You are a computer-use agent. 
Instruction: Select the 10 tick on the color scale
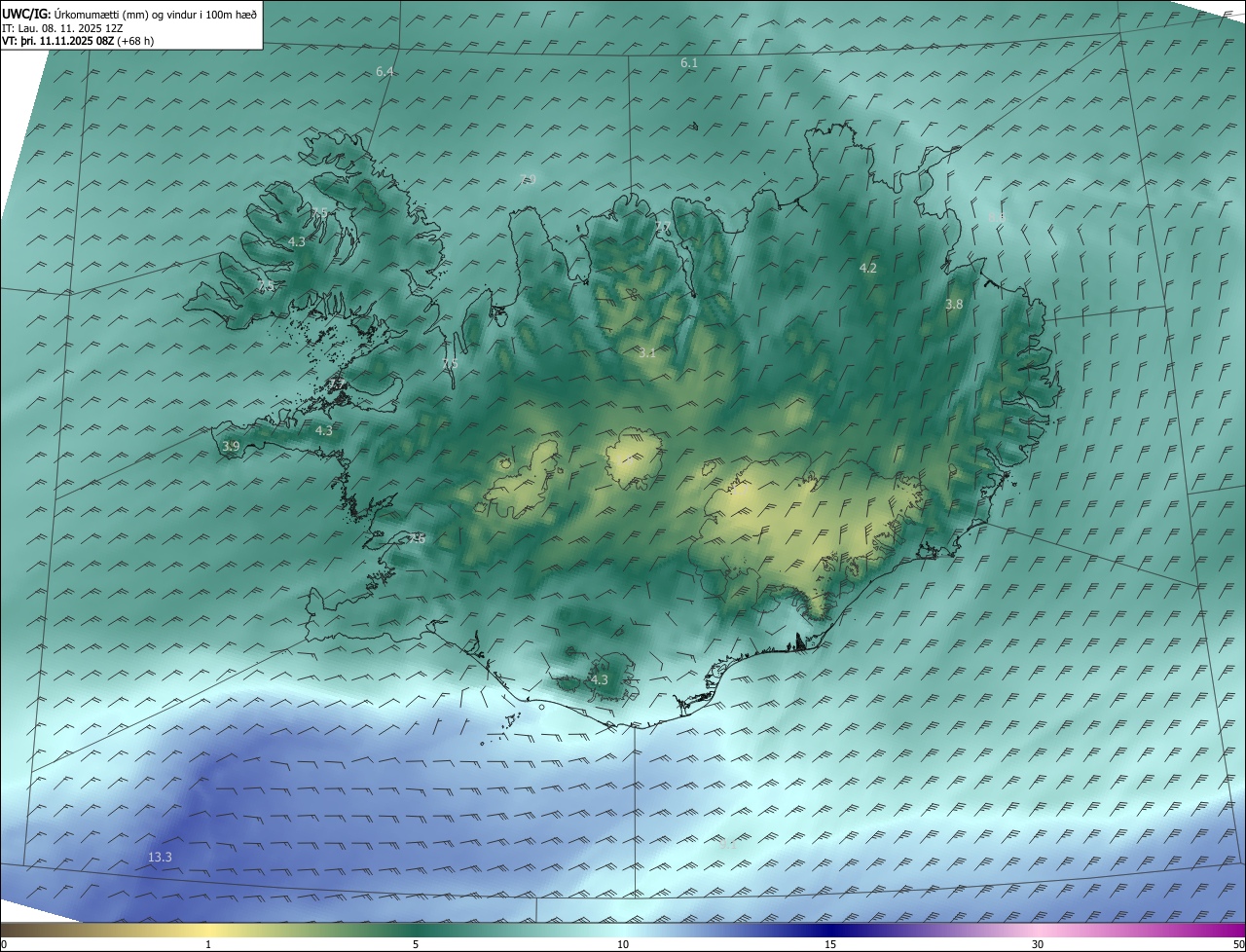[x=623, y=944]
